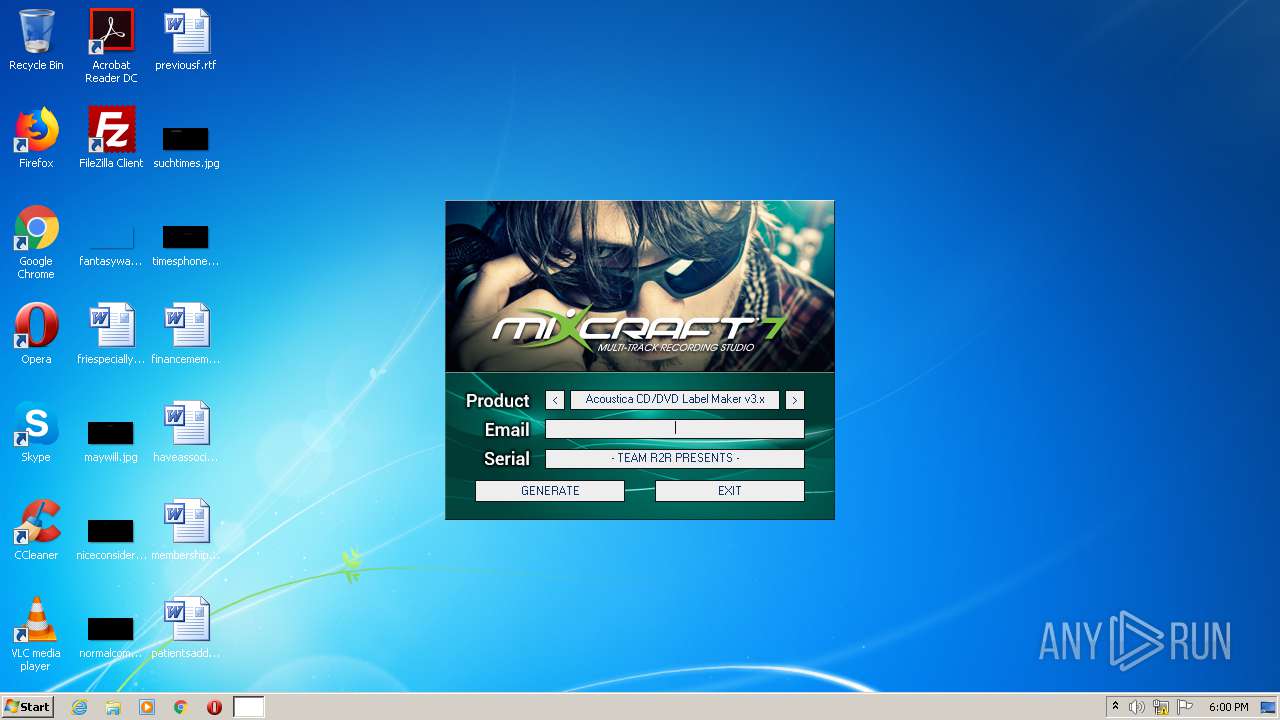Open Action Center flag icon
This screenshot has width=1280, height=720.
coord(1185,707)
